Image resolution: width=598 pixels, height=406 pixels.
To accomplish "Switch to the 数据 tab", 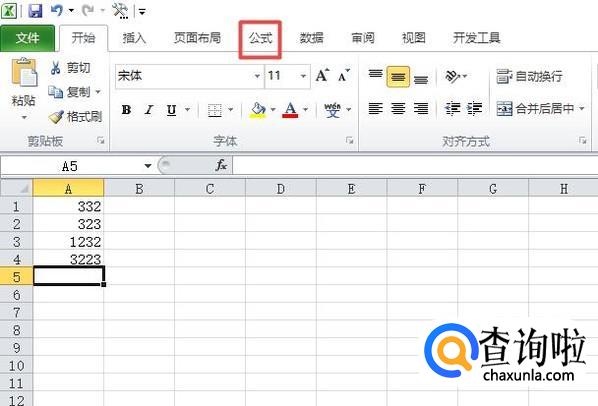I will click(311, 38).
